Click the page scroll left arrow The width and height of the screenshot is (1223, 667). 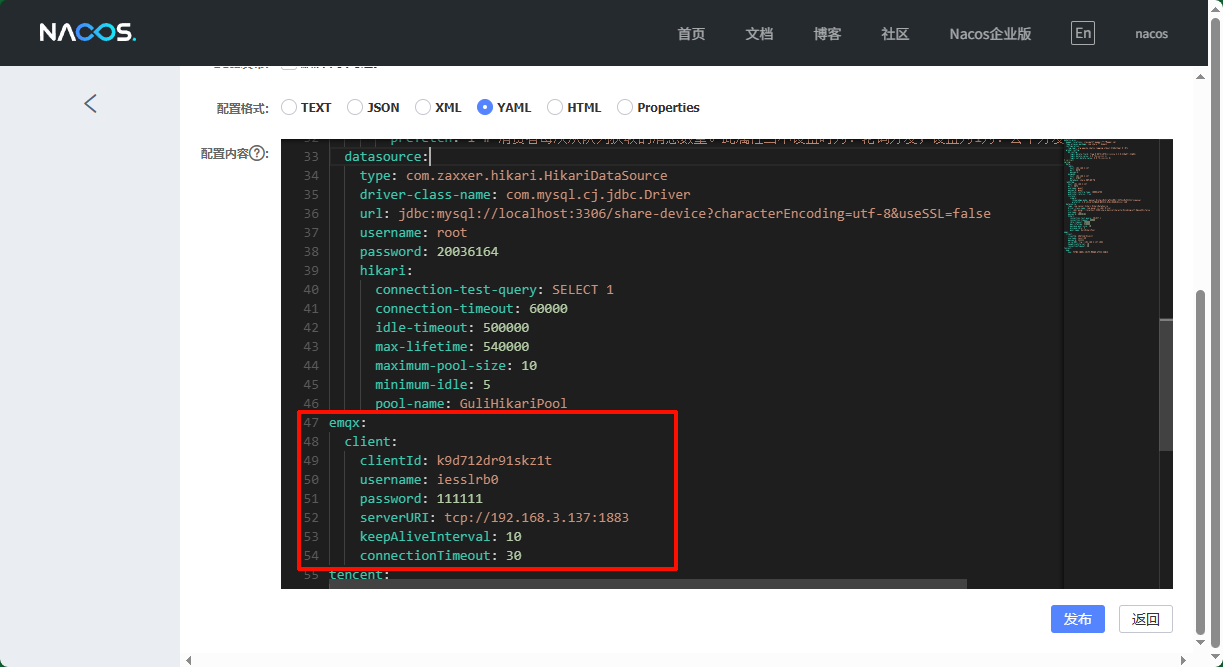(188, 659)
